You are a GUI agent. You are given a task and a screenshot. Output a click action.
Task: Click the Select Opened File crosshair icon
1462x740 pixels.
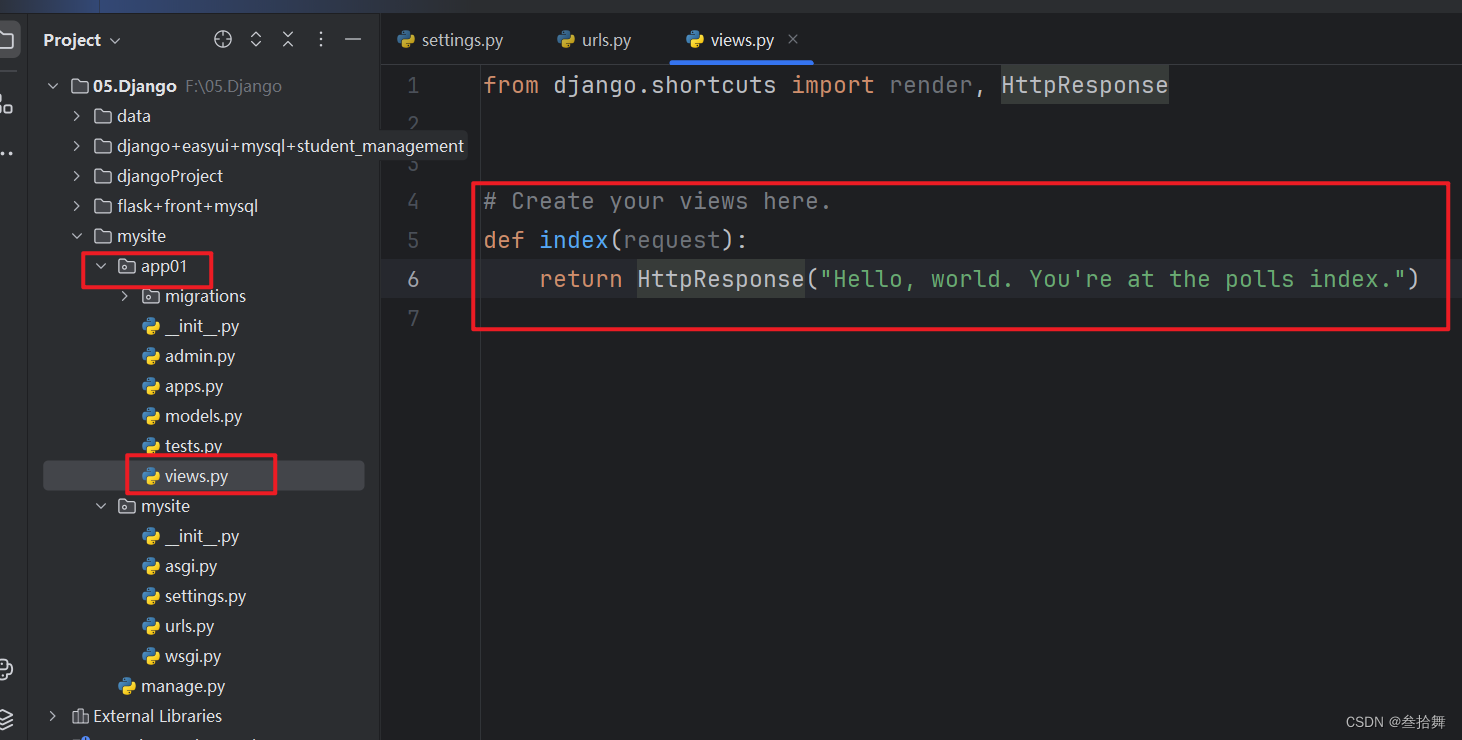(x=223, y=40)
